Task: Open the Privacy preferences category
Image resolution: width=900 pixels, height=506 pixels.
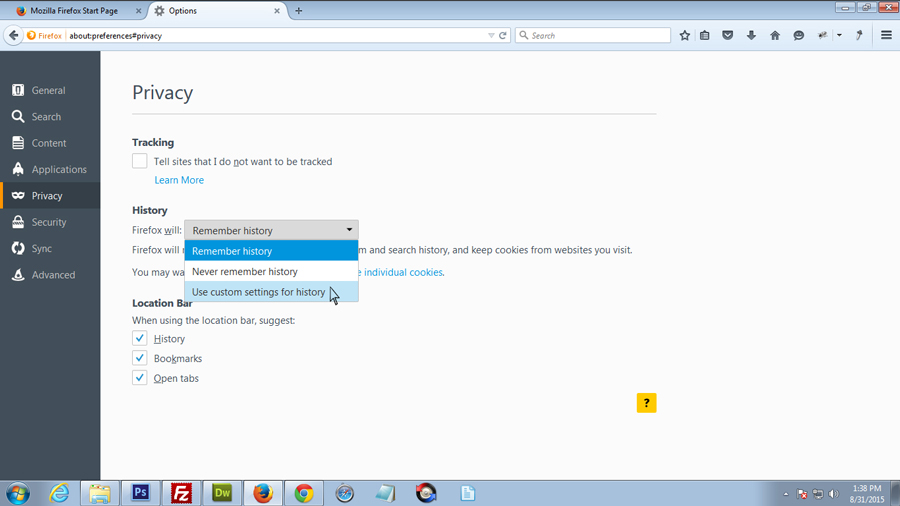Action: (50, 196)
